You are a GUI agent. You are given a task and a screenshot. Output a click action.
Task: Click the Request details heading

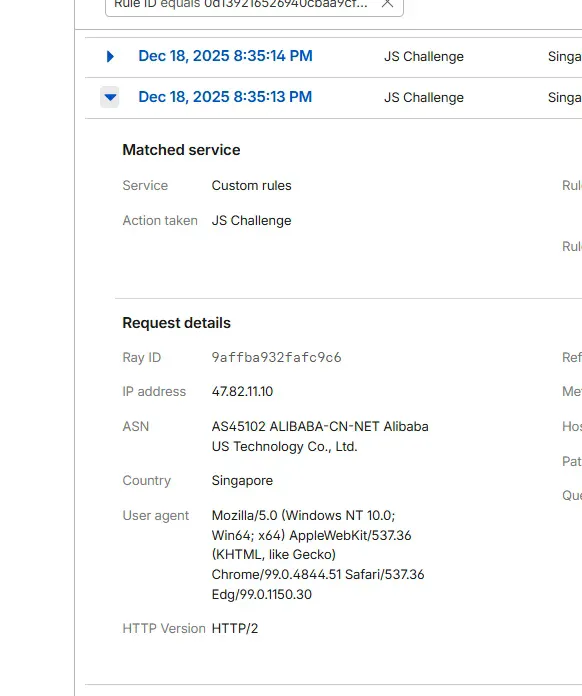pyautogui.click(x=176, y=323)
